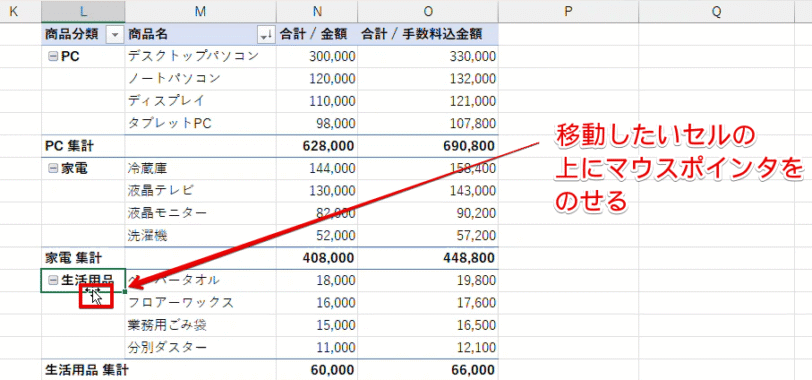
Task: Select column O header
Action: coord(428,11)
